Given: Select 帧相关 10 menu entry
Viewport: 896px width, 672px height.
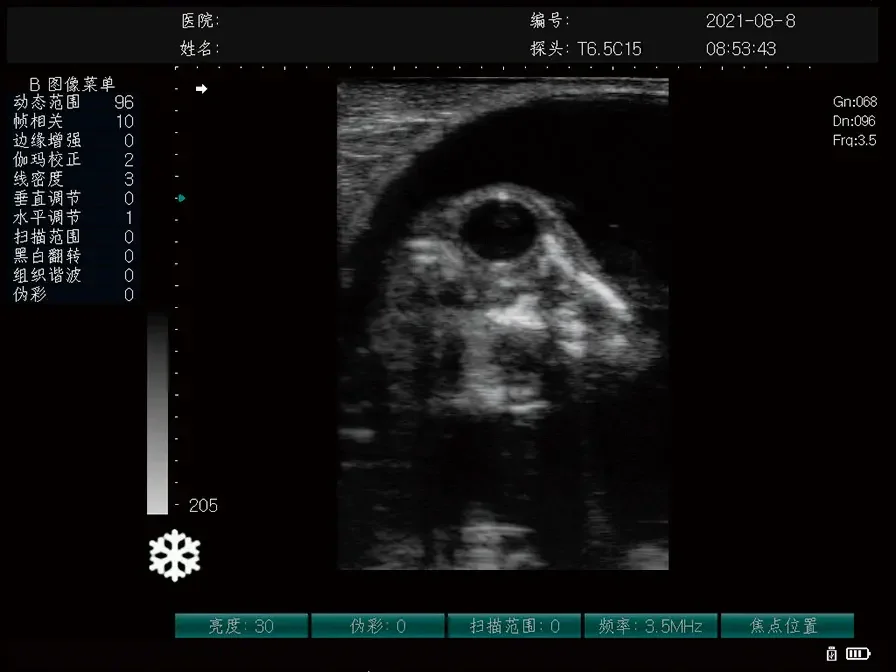Looking at the screenshot, I should pyautogui.click(x=74, y=121).
